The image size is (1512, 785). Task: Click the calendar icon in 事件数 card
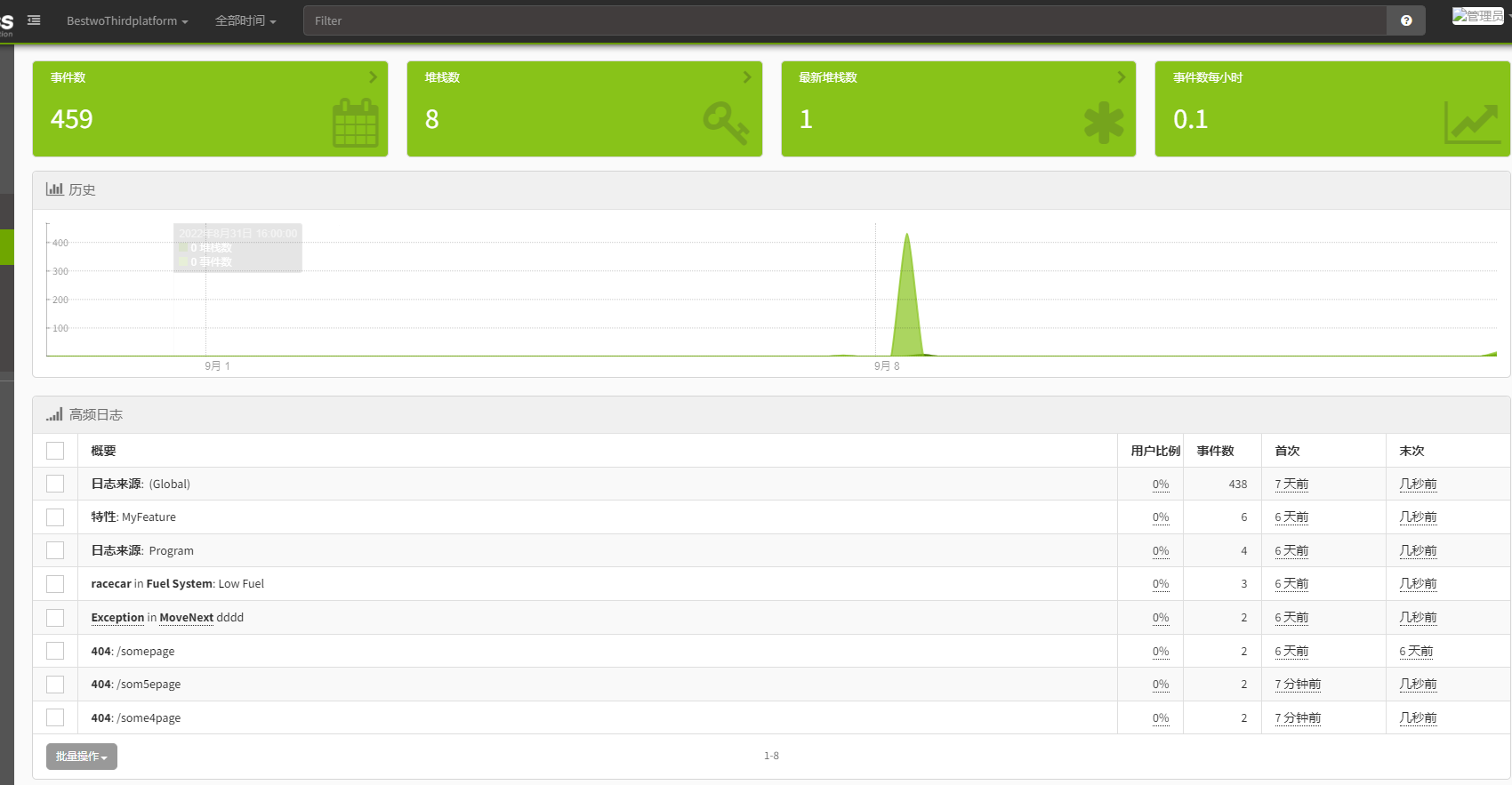point(356,123)
